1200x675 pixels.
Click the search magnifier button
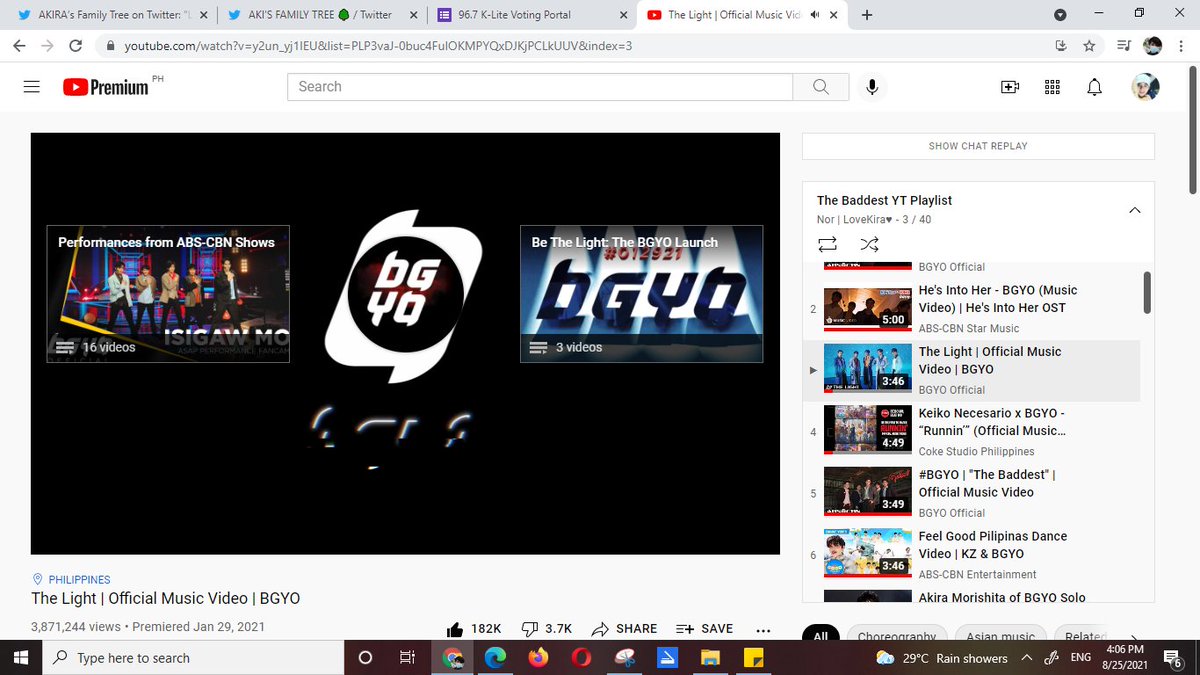(x=821, y=87)
